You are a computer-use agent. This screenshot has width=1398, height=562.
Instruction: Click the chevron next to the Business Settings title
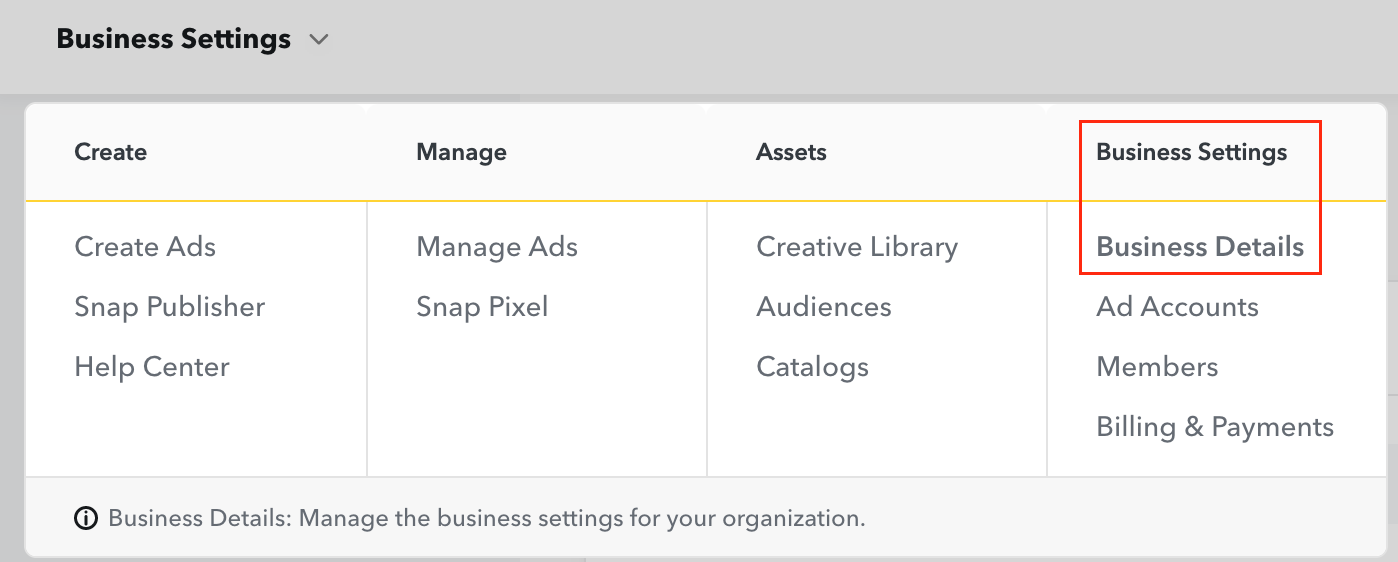(x=319, y=40)
